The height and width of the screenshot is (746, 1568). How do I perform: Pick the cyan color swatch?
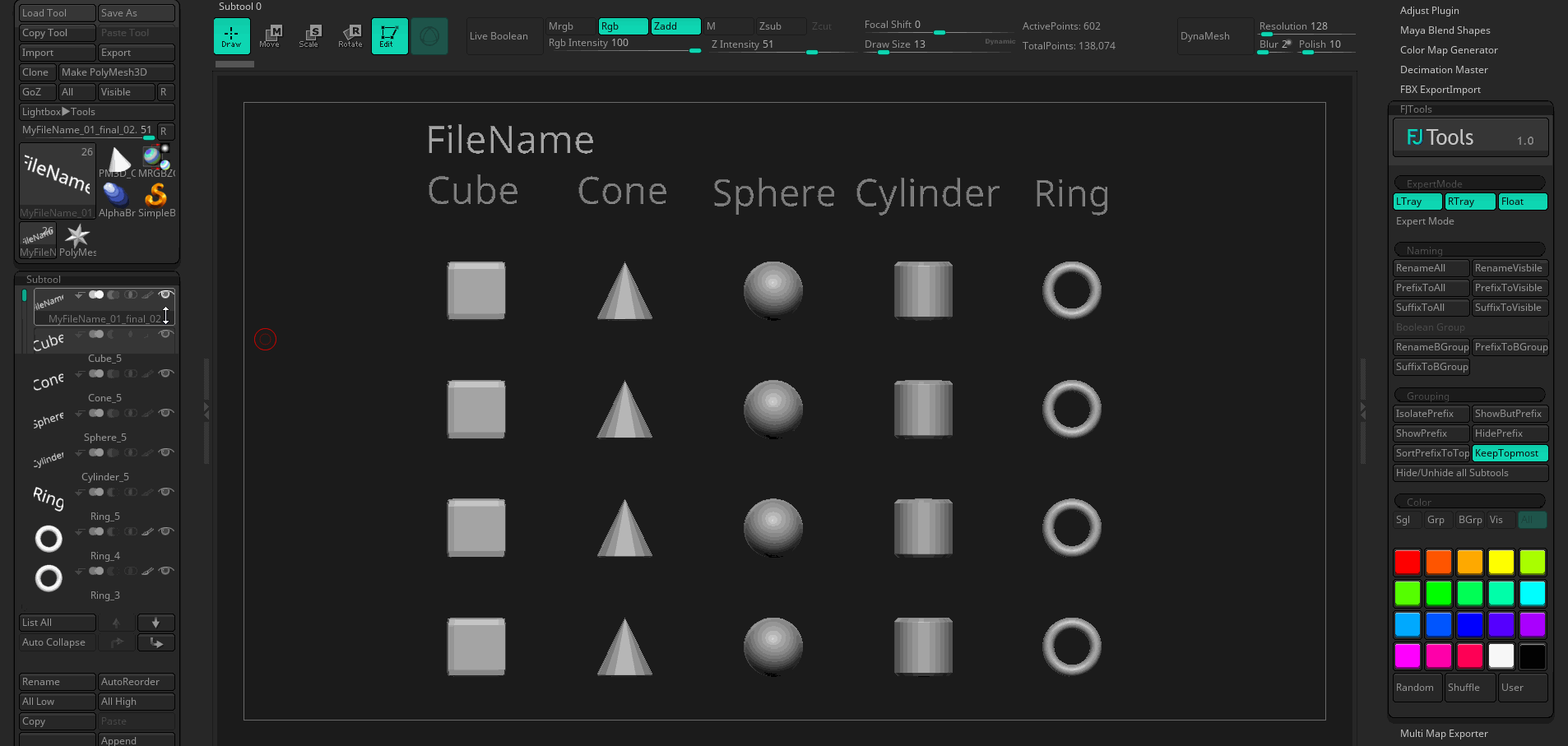click(1533, 594)
